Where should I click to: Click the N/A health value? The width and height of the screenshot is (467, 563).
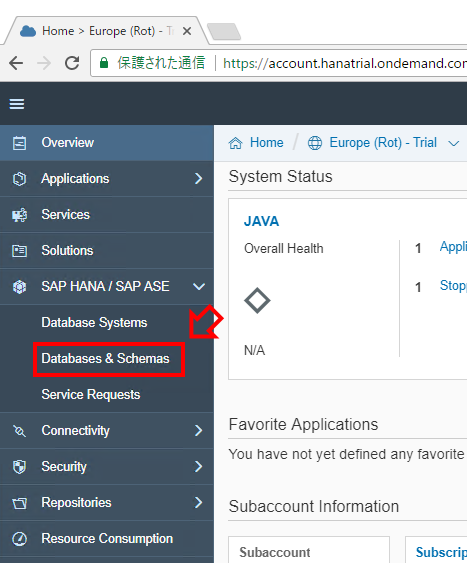pos(254,350)
